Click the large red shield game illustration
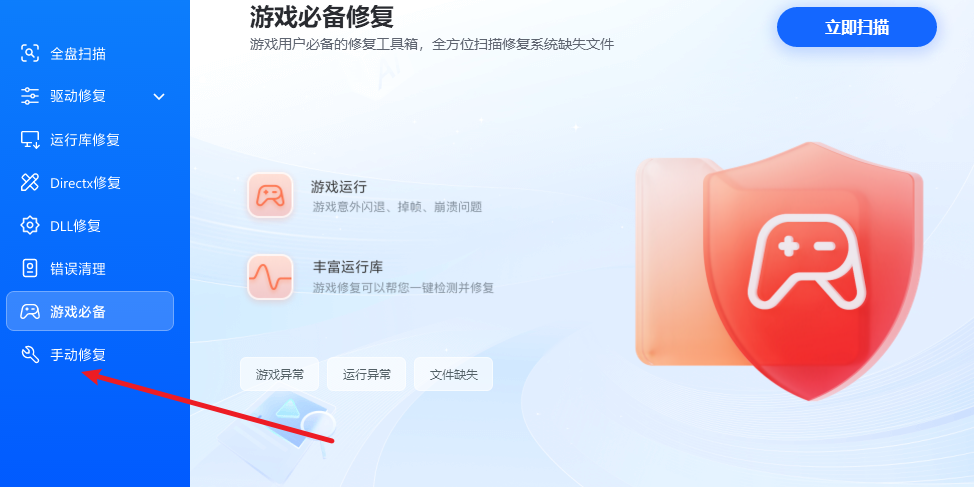Screen dimensions: 974x487 [812, 270]
